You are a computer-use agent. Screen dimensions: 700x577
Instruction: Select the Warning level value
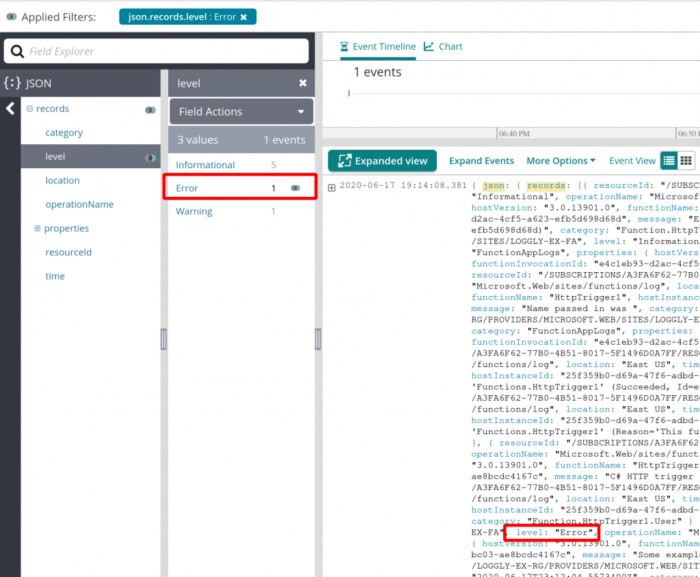194,212
